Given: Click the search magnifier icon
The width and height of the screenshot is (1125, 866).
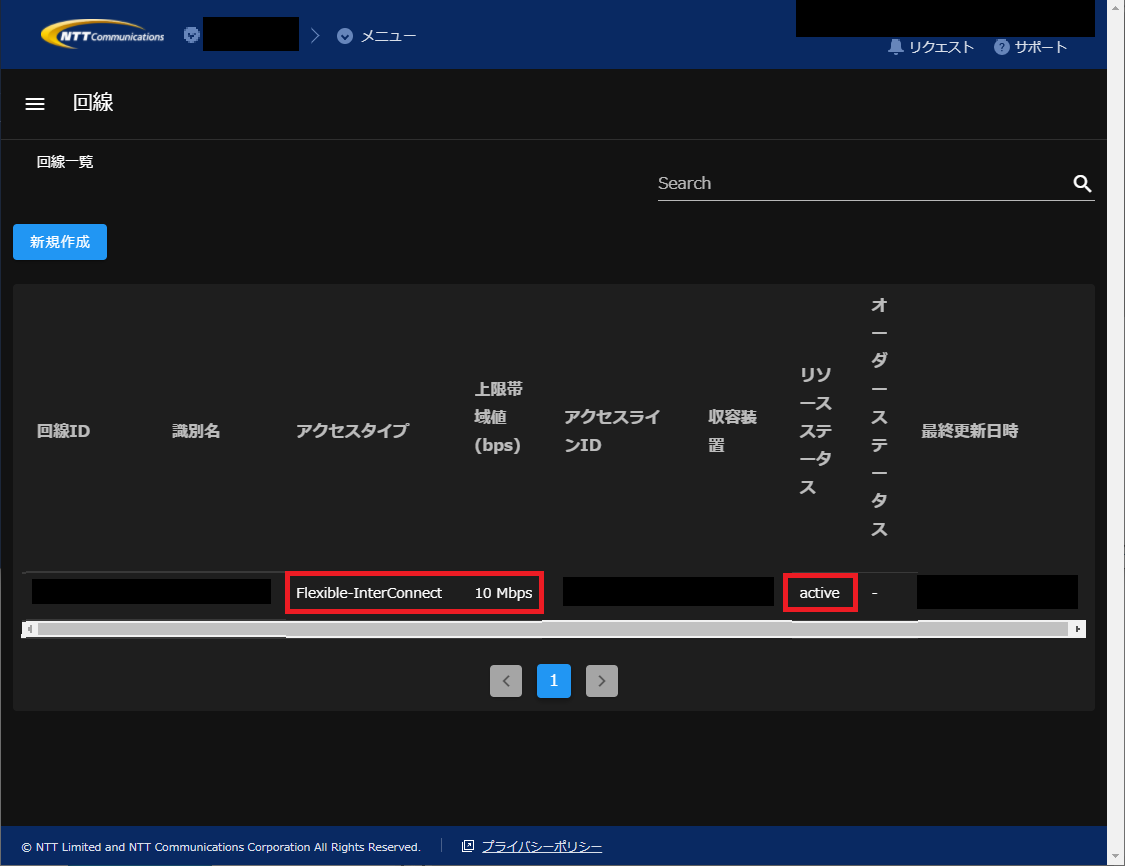Looking at the screenshot, I should click(1082, 183).
